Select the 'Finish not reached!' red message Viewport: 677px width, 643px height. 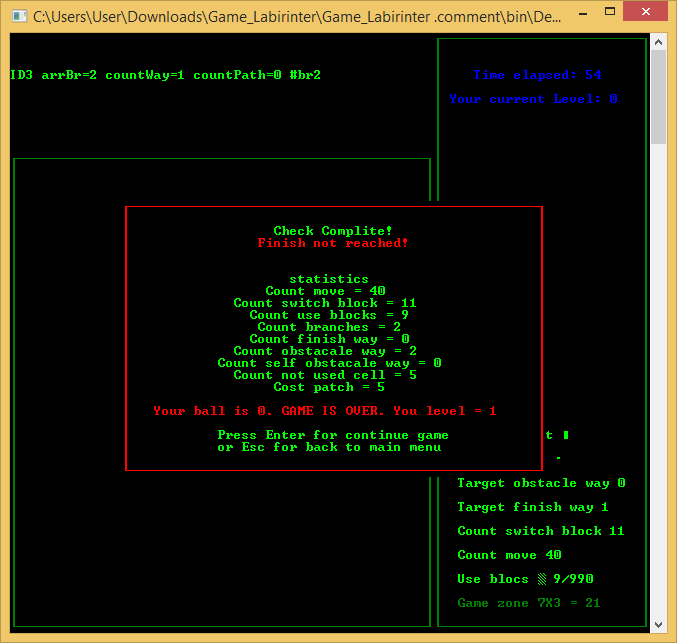point(333,243)
